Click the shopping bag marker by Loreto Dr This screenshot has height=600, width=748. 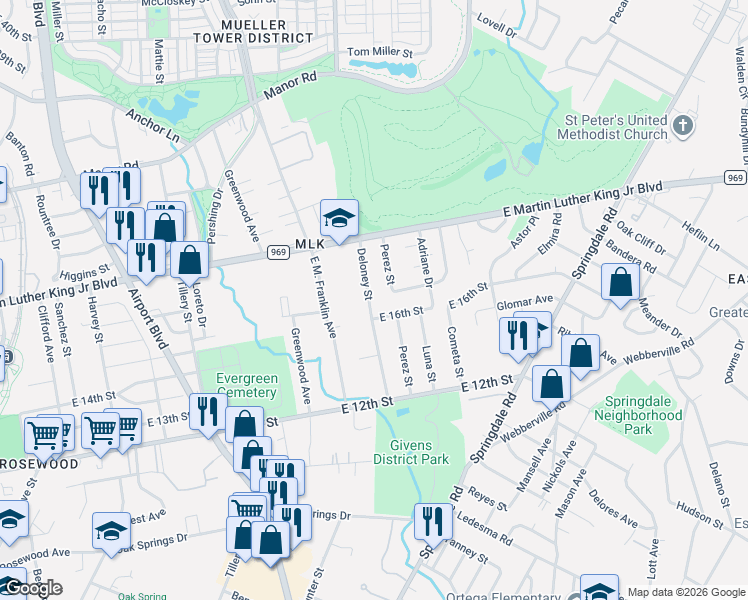[189, 261]
